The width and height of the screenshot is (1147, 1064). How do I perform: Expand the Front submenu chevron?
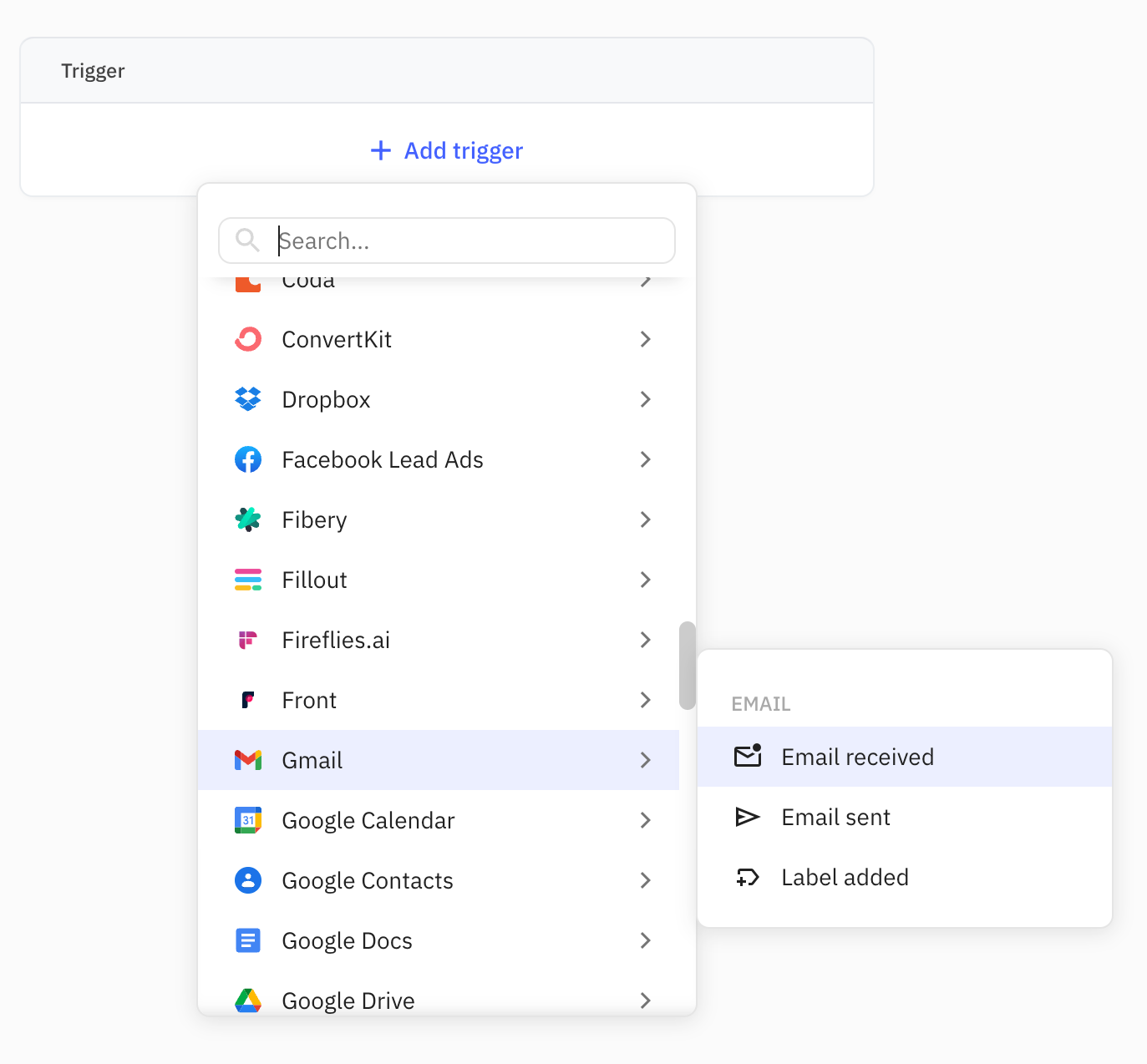pyautogui.click(x=645, y=700)
